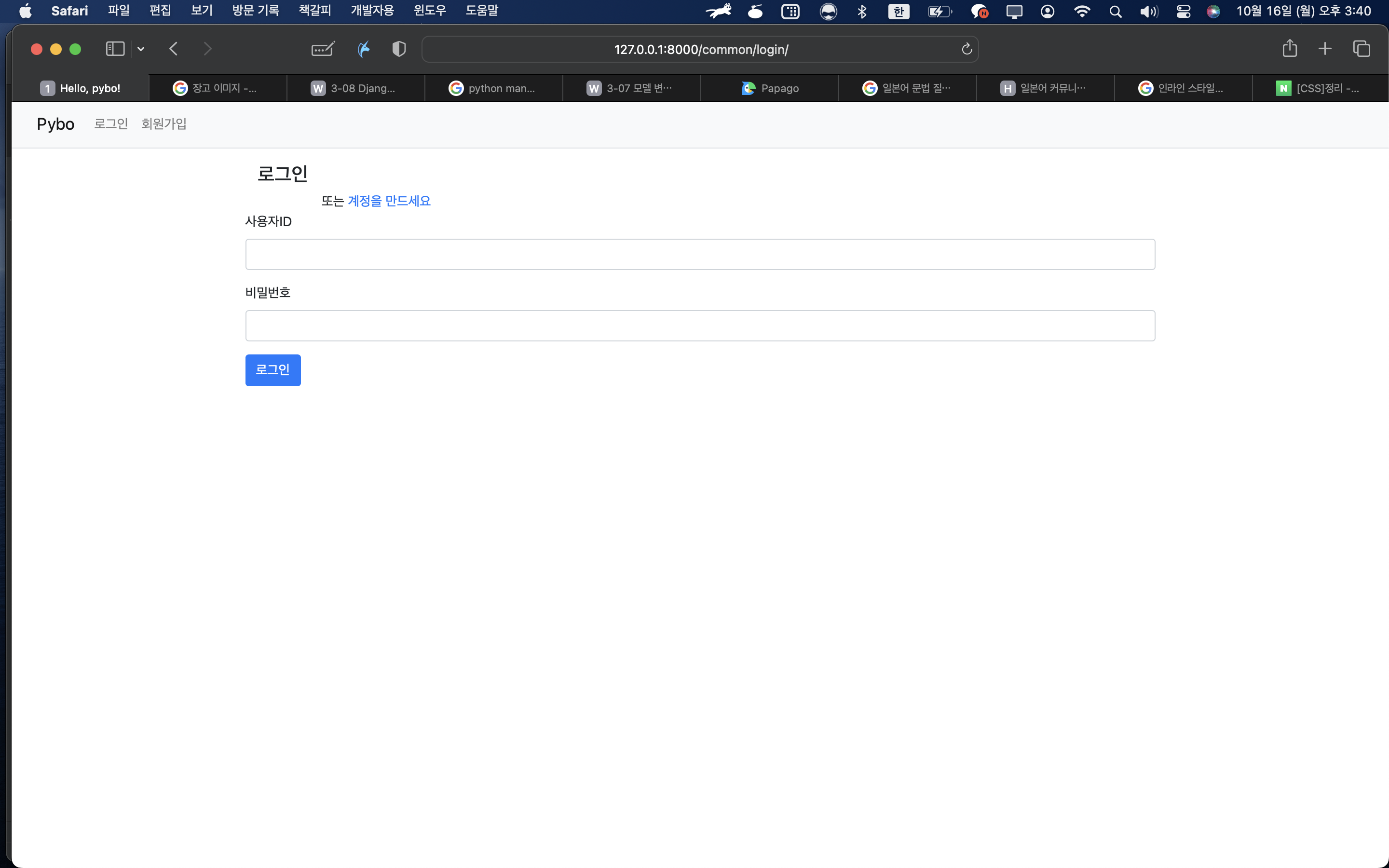1389x868 pixels.
Task: Follow the 계정을 만드세요 link
Action: pyautogui.click(x=389, y=201)
